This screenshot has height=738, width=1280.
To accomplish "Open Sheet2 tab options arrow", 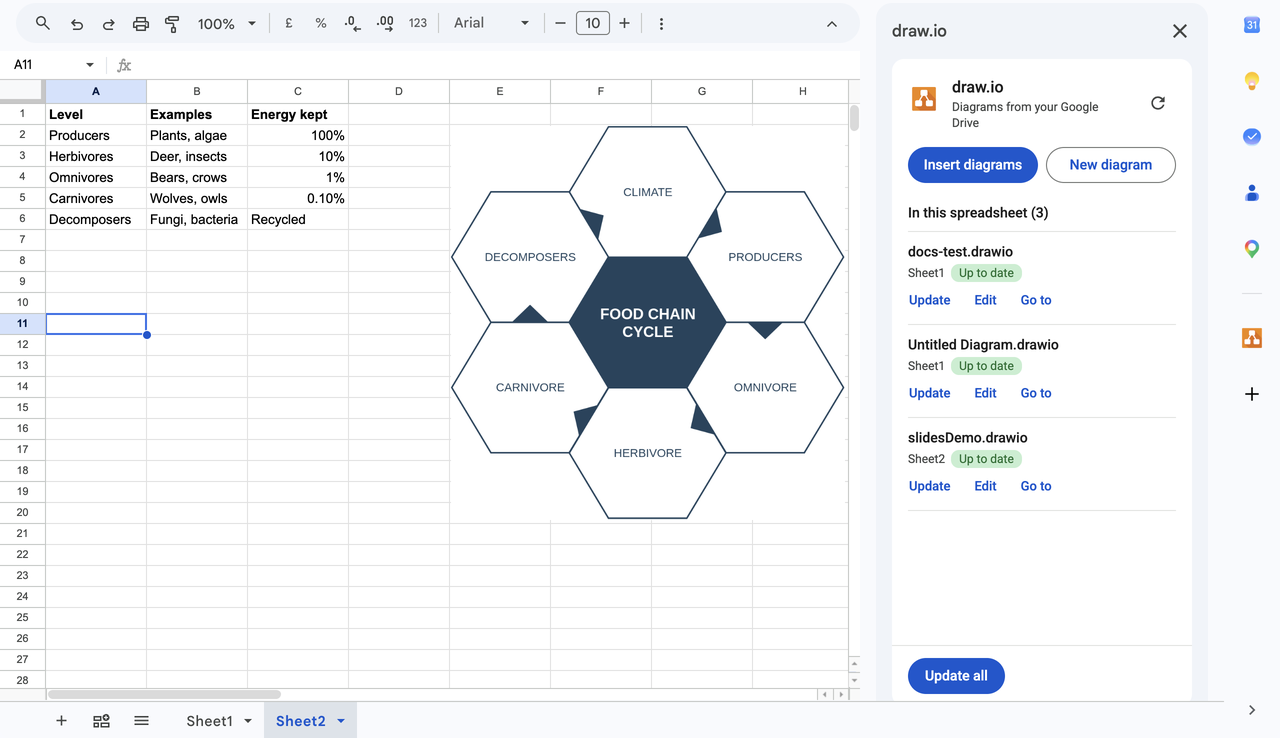I will pyautogui.click(x=341, y=721).
